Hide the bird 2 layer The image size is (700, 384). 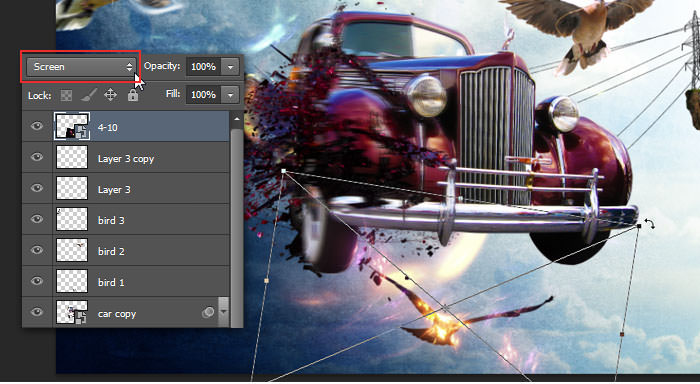pos(37,250)
